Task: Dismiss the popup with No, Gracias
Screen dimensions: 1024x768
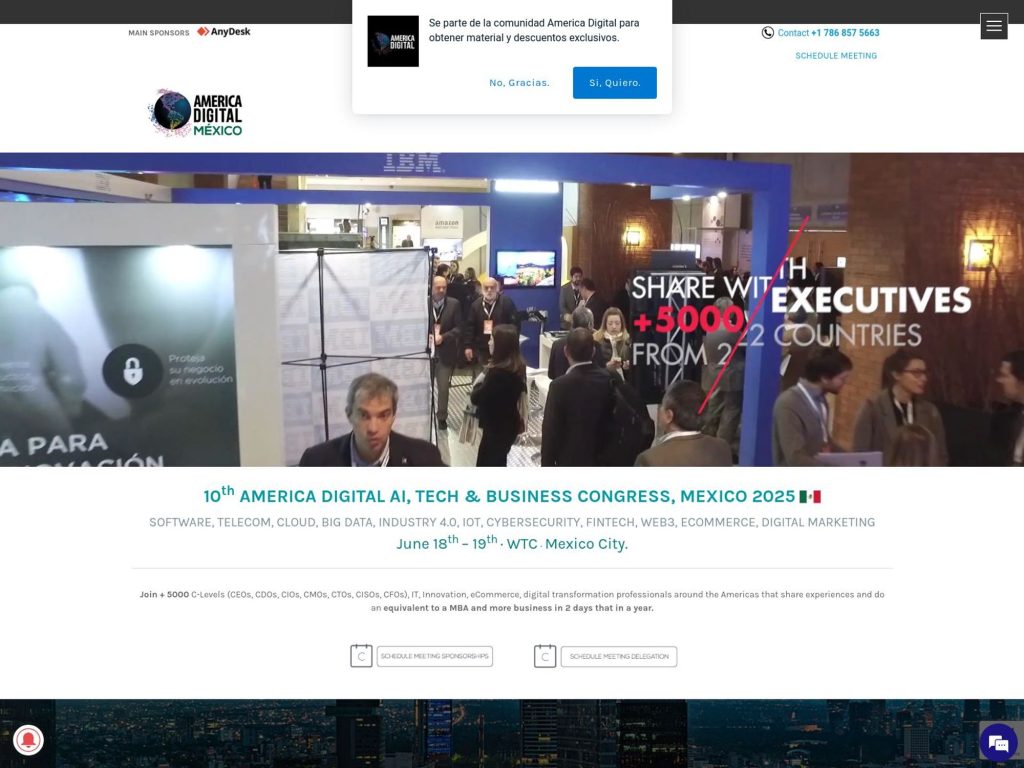Action: [x=518, y=82]
